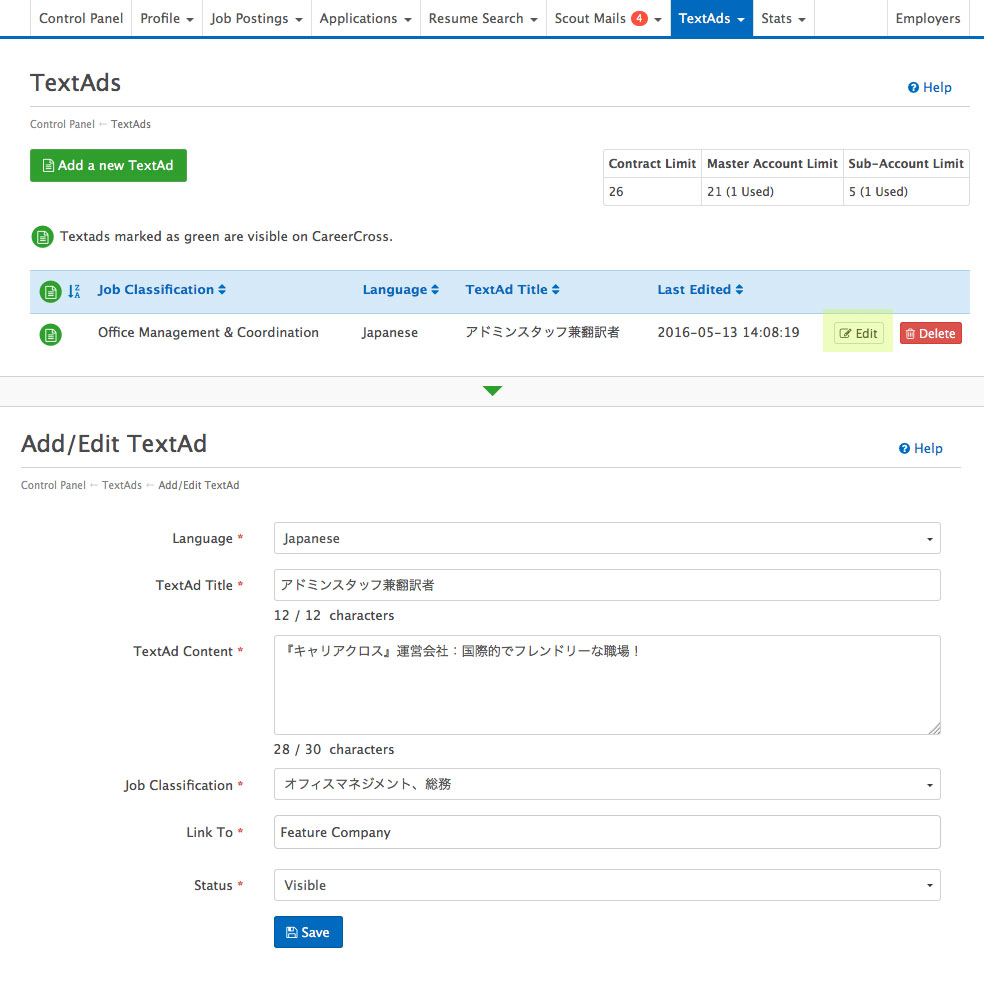The height and width of the screenshot is (982, 984).
Task: Open the Resume Search menu
Action: (483, 19)
